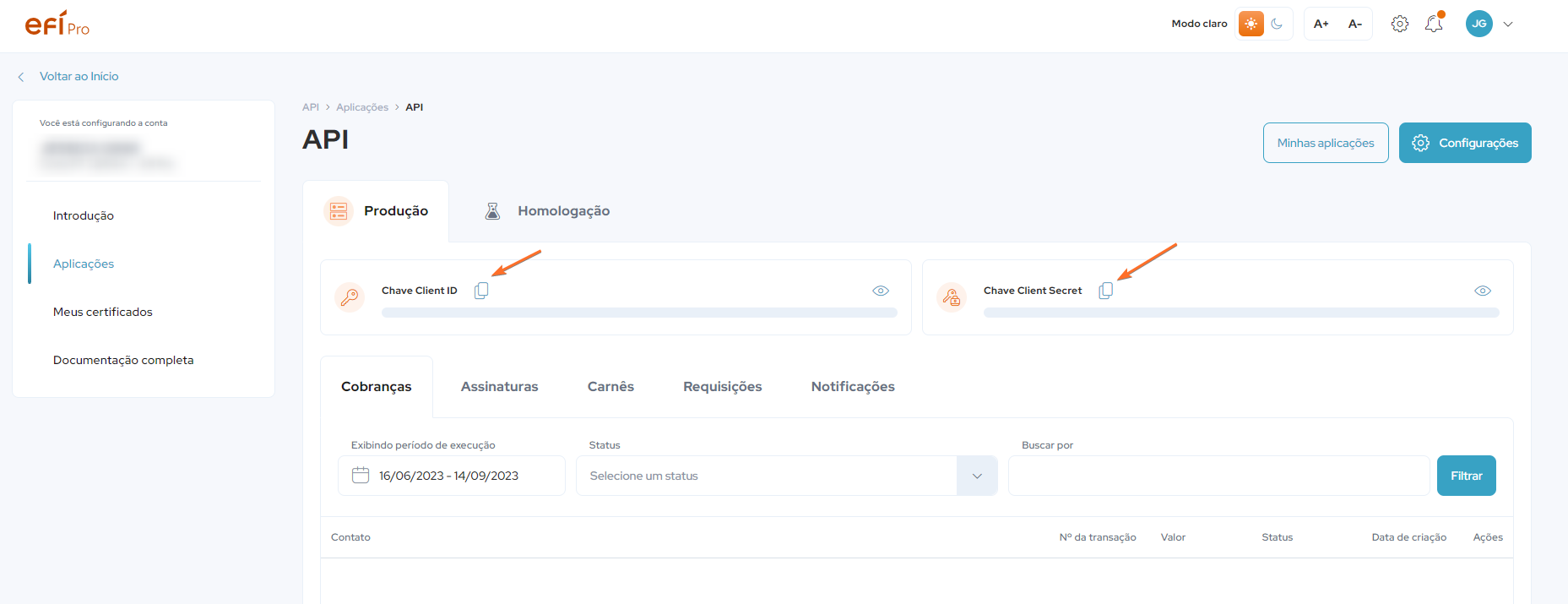
Task: Open the execution period date picker
Action: (x=450, y=476)
